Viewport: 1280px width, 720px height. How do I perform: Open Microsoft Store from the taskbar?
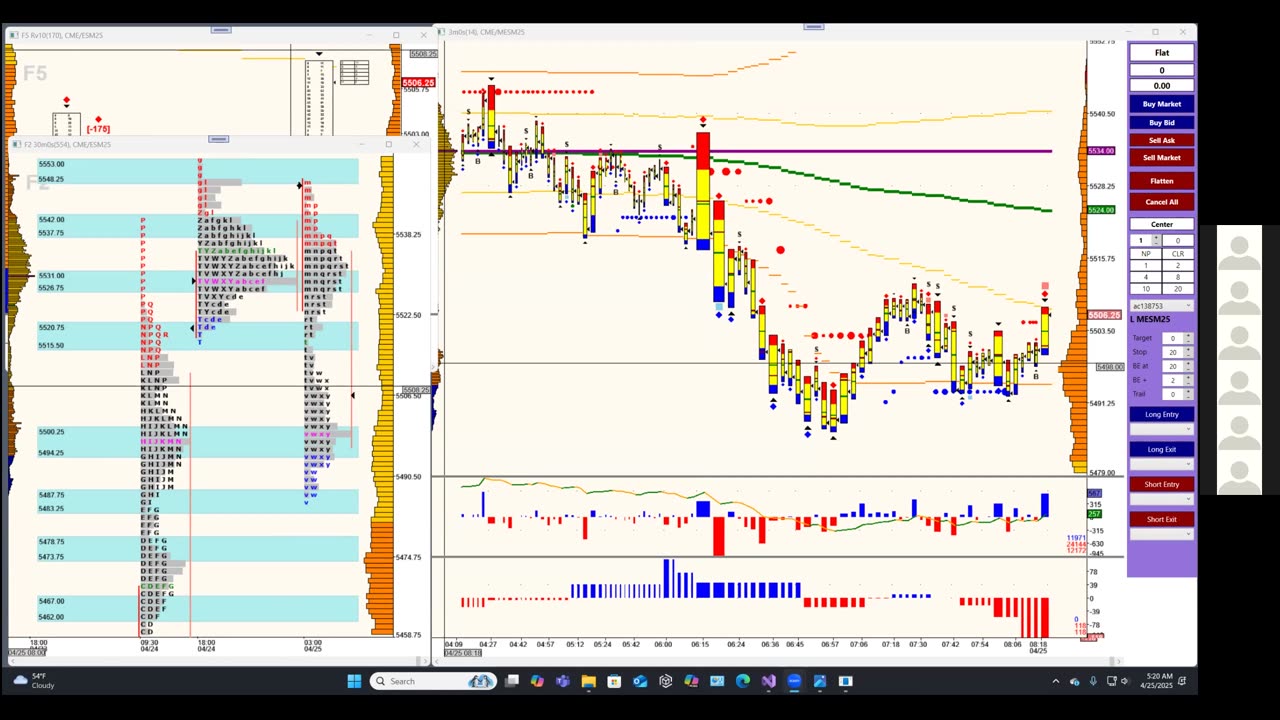pyautogui.click(x=614, y=681)
